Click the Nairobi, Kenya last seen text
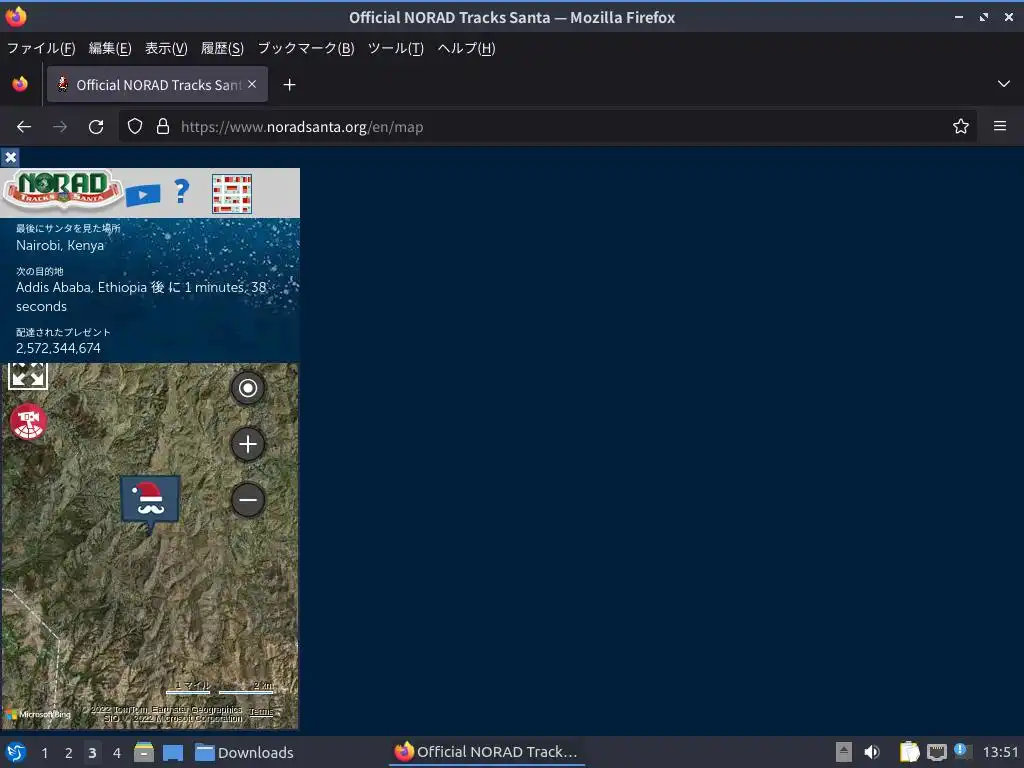Screen dimensions: 1024x768 60,246
